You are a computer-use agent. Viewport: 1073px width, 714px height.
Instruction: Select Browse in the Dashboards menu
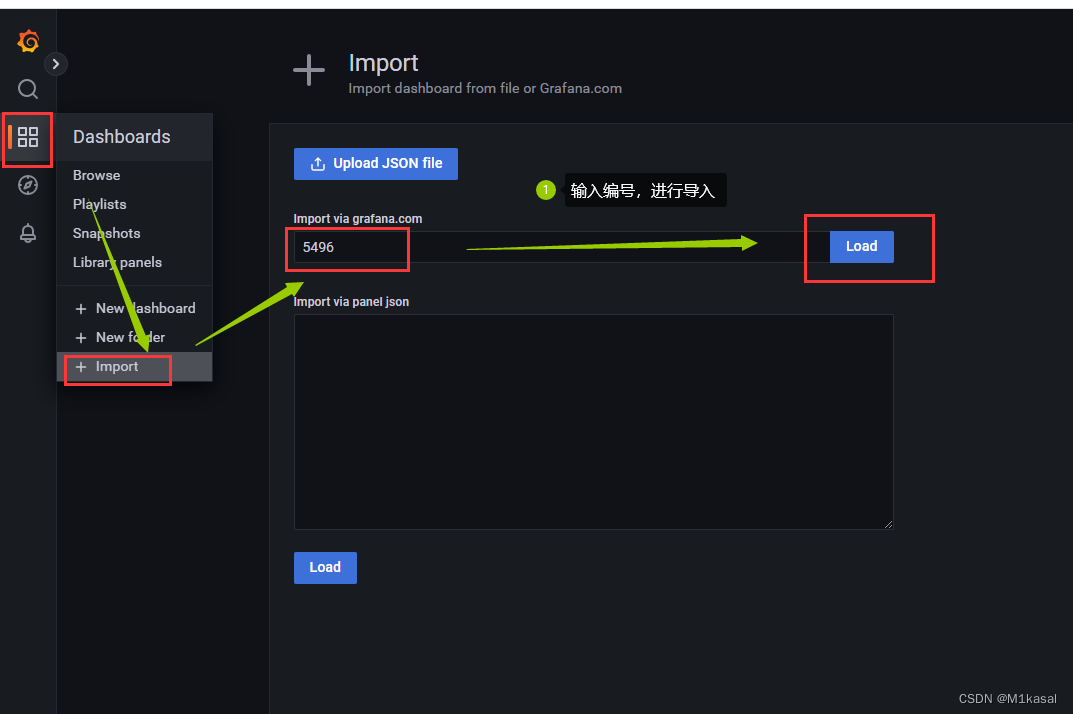[96, 175]
